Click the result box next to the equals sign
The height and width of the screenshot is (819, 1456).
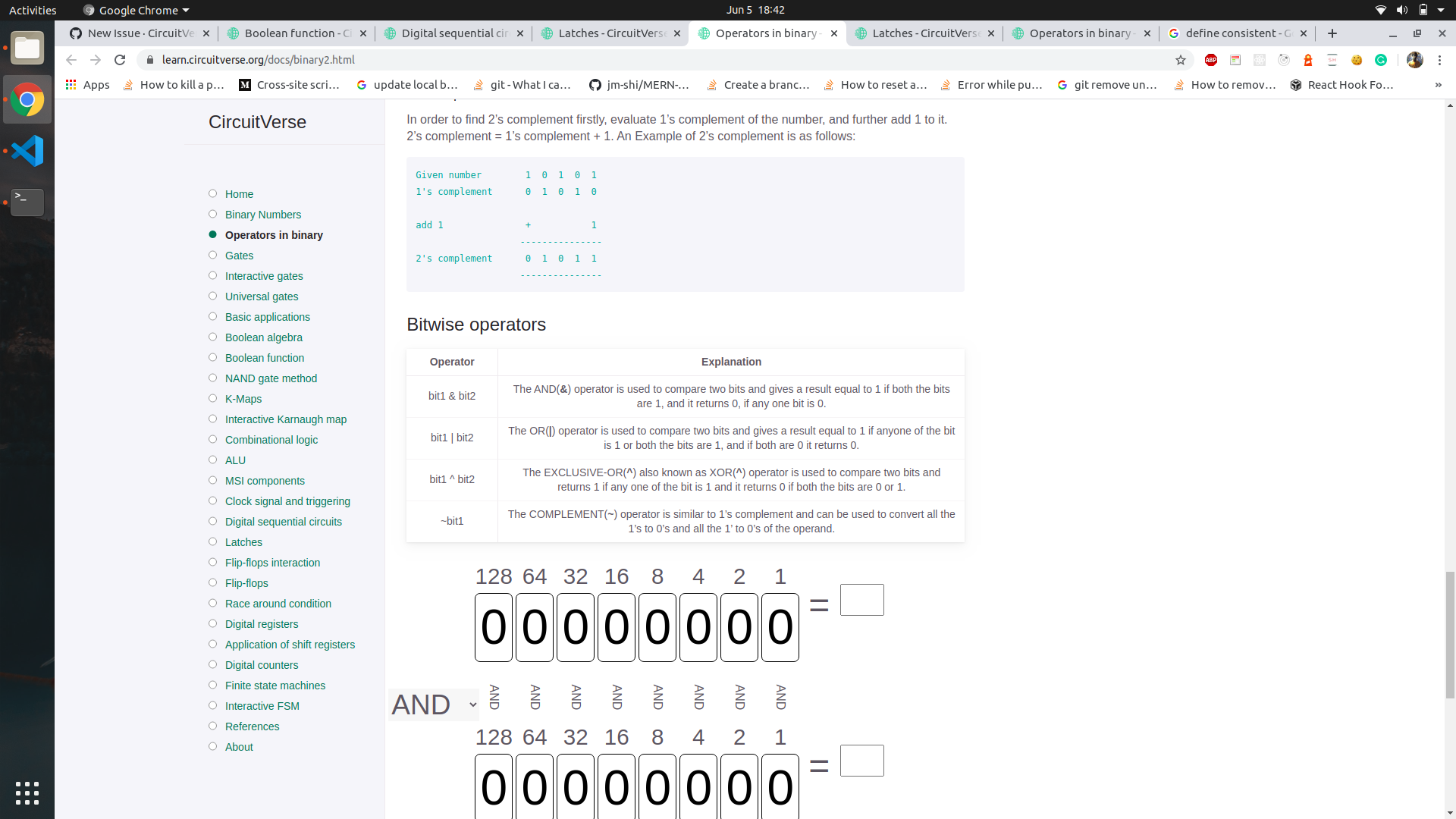pyautogui.click(x=862, y=599)
